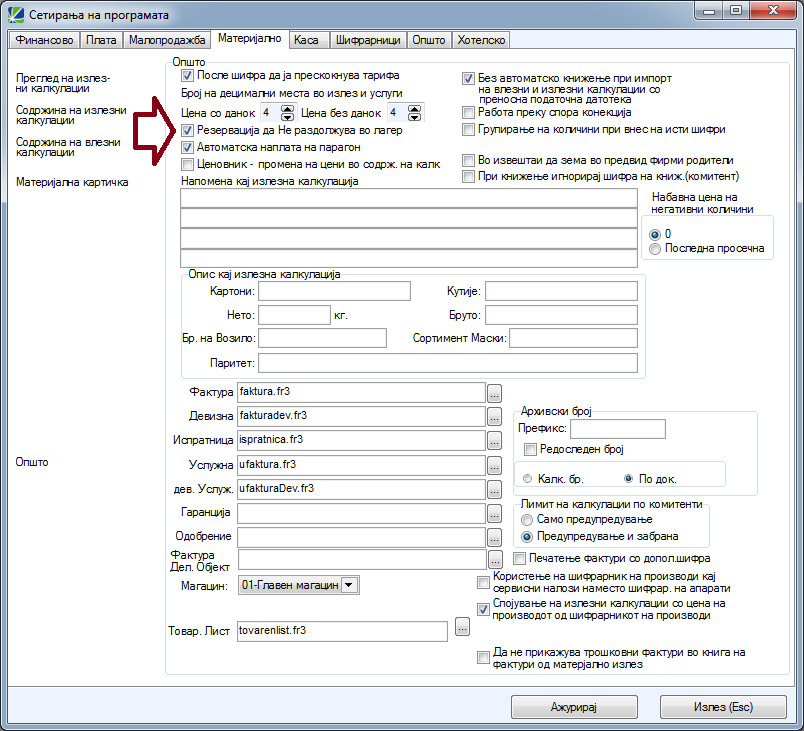Open 'Содржина на излезни калкулации' section
This screenshot has width=804, height=731.
point(71,115)
